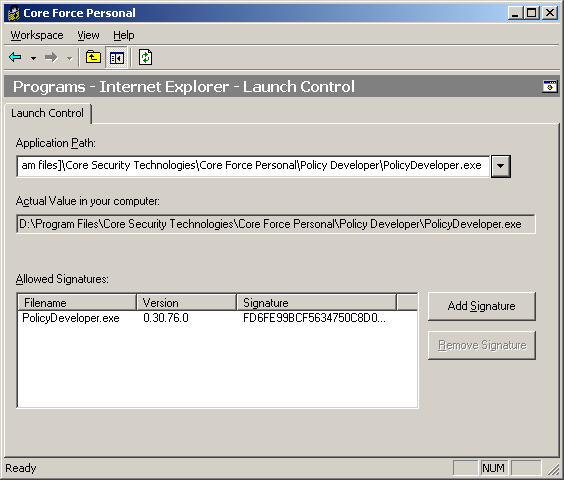Open the Forward history dropdown arrow
564x480 pixels.
point(69,58)
